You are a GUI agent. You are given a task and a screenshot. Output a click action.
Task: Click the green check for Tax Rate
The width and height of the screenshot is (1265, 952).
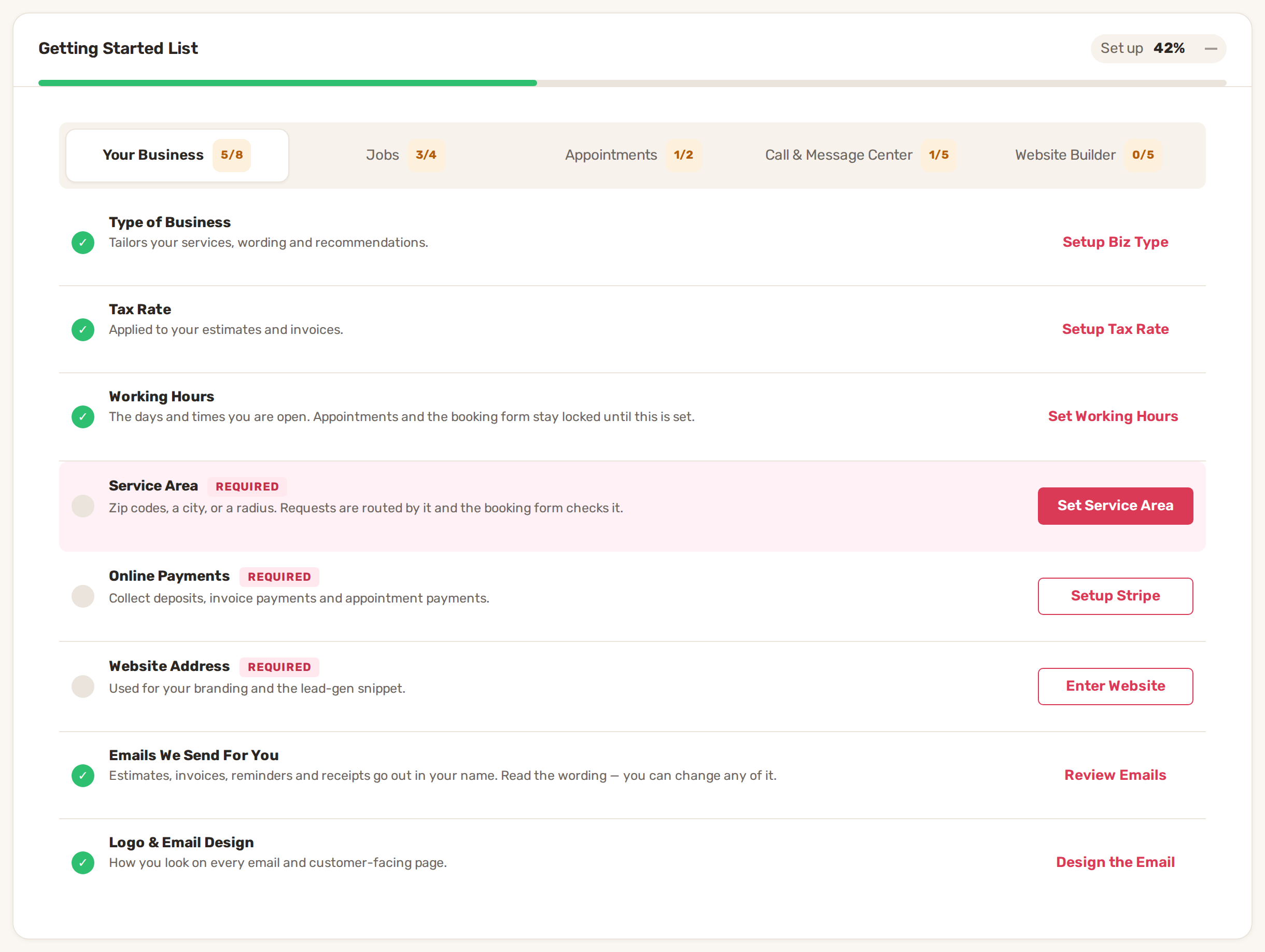click(83, 330)
